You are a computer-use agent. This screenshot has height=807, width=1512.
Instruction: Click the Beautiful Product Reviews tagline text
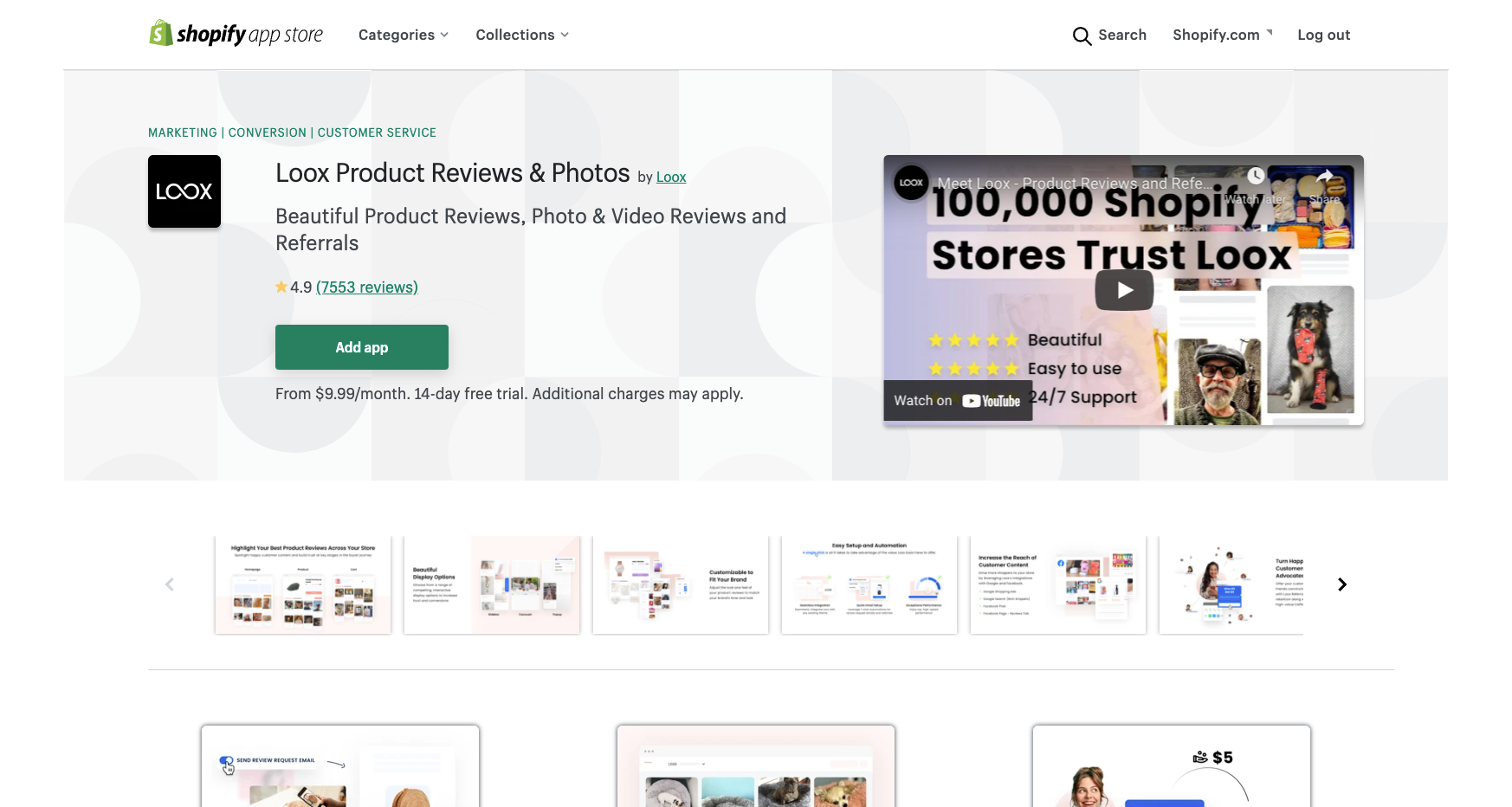(x=531, y=229)
